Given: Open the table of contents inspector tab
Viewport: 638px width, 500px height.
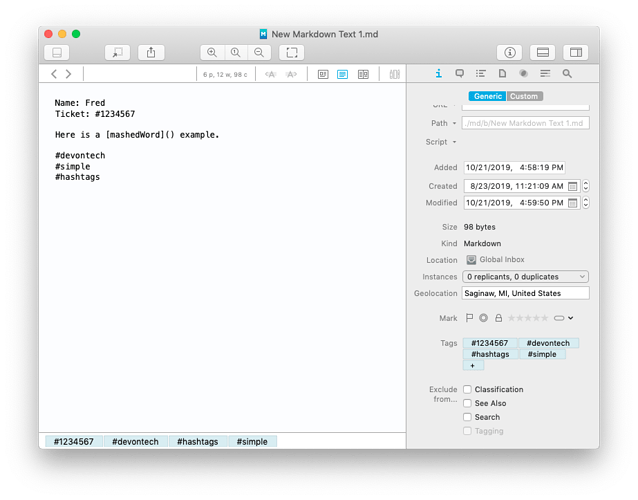Looking at the screenshot, I should click(x=481, y=74).
